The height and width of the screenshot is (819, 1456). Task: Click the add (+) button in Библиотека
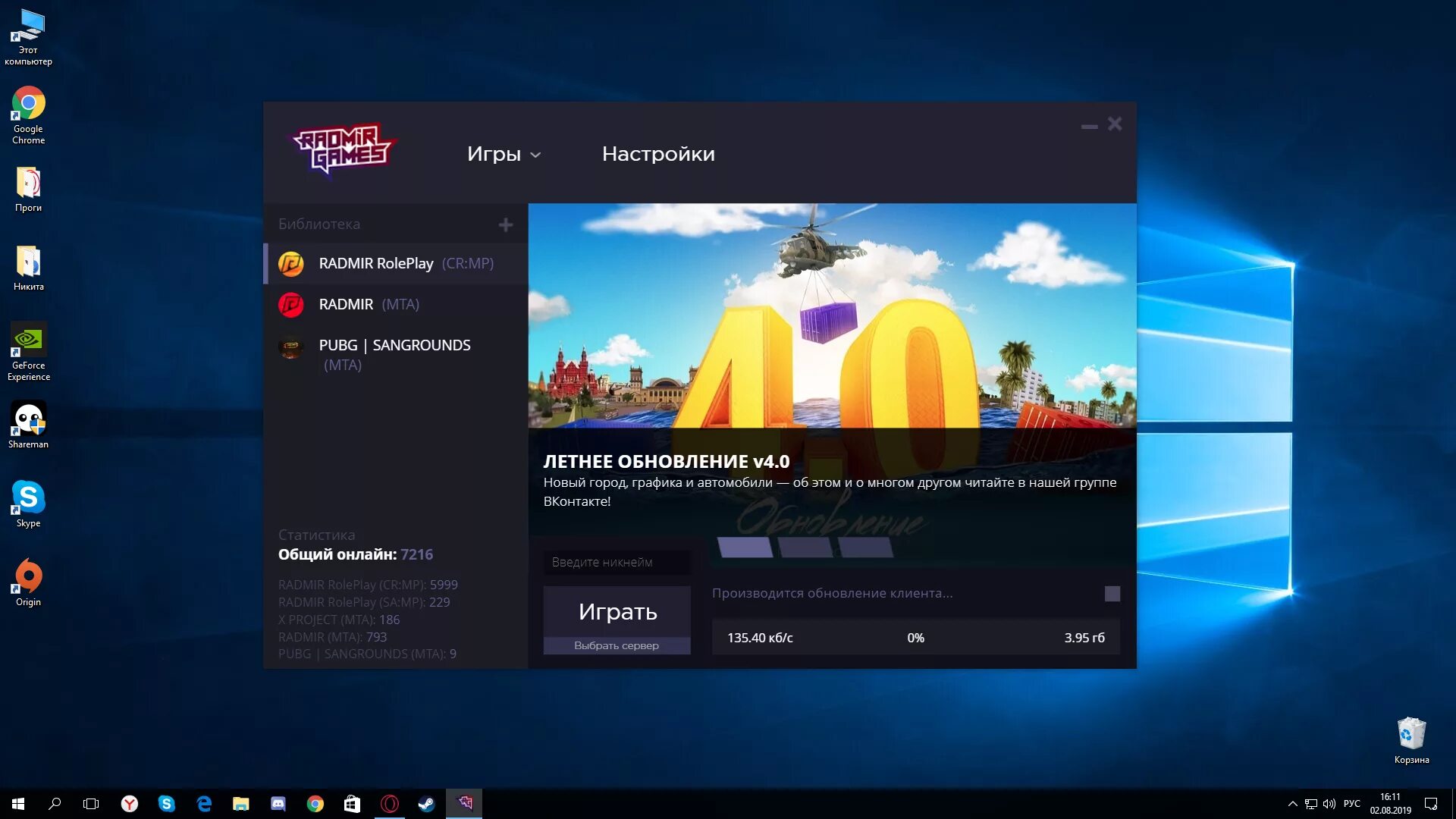point(507,224)
